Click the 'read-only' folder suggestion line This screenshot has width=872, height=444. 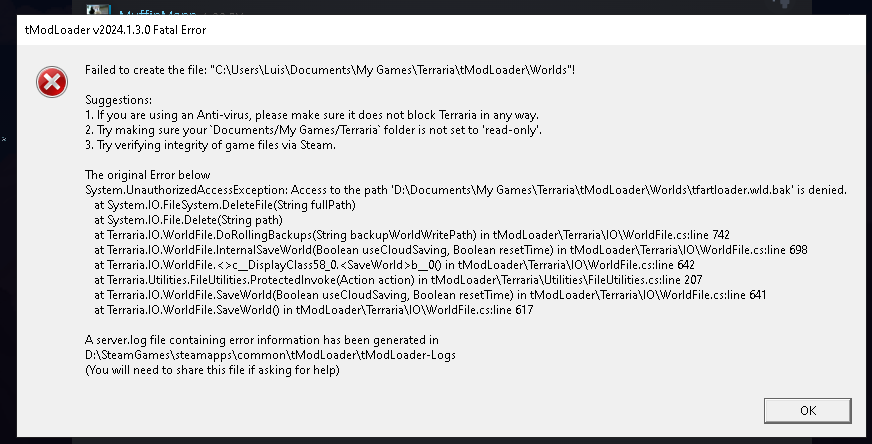tap(314, 130)
